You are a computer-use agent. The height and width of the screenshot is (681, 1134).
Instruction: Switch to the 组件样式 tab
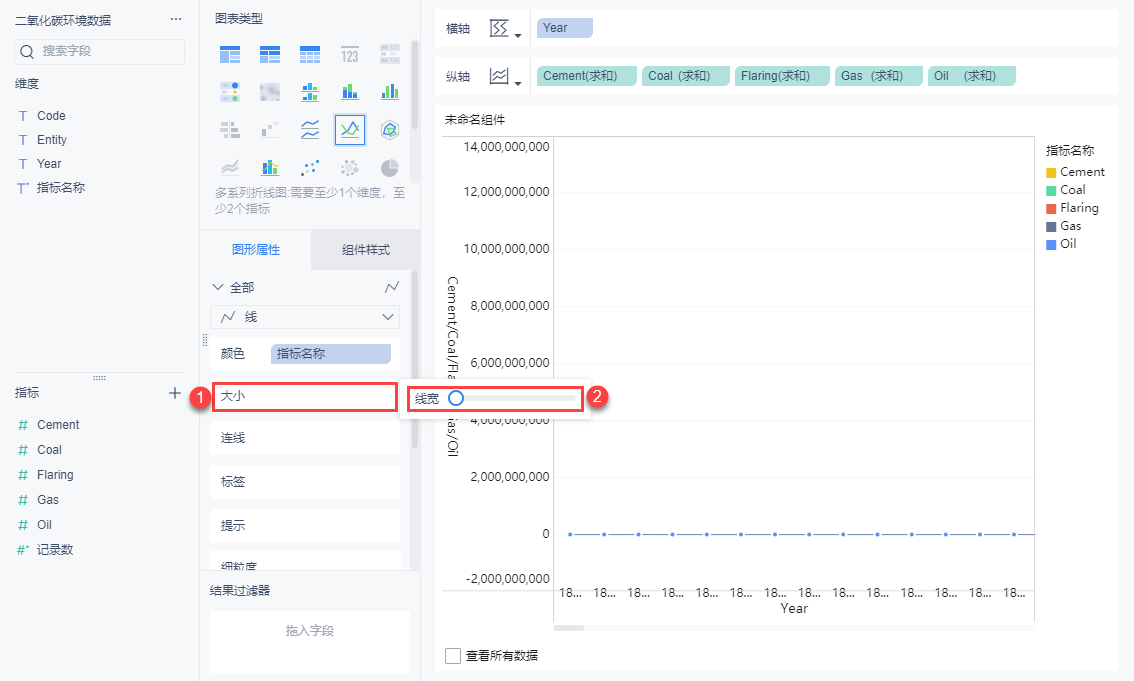coord(365,249)
